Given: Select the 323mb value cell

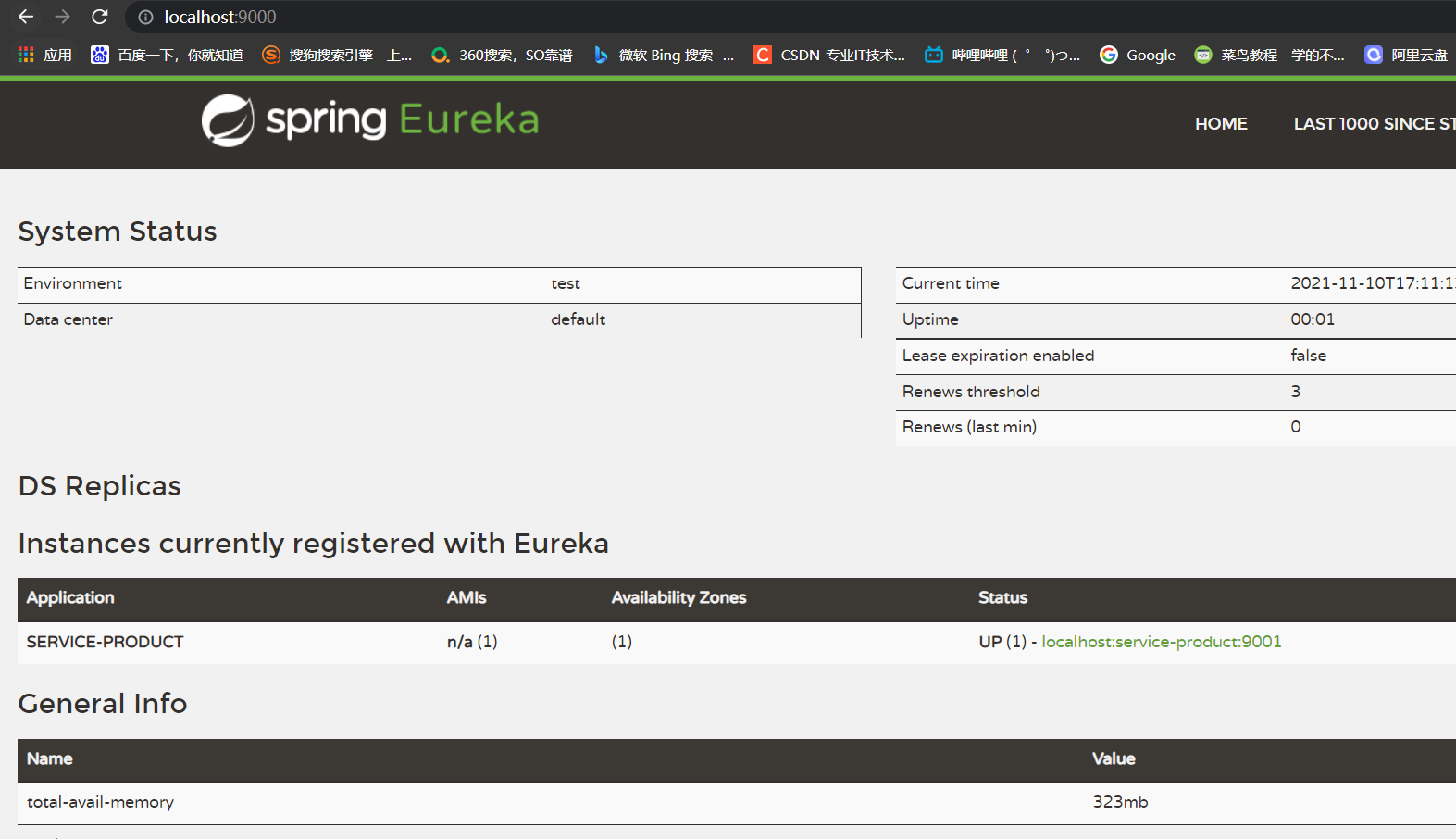Looking at the screenshot, I should tap(1120, 802).
